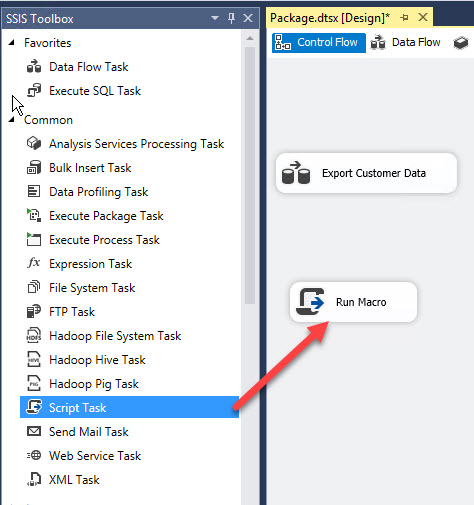Click the toolbox scrollbar up arrow
Image resolution: width=474 pixels, height=505 pixels.
coord(250,39)
